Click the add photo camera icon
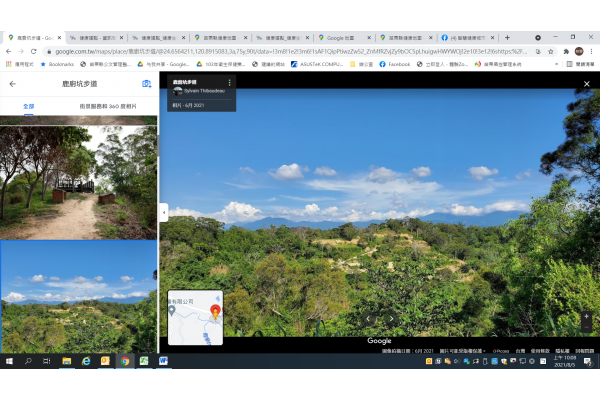Viewport: 600px width, 400px height. [x=147, y=84]
